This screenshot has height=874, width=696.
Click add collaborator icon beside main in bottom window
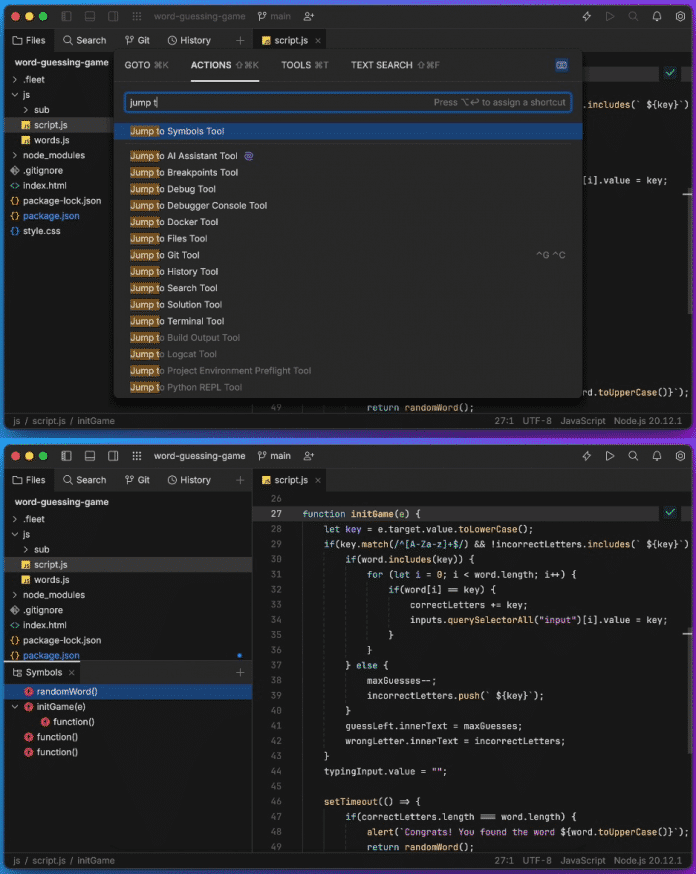click(308, 456)
